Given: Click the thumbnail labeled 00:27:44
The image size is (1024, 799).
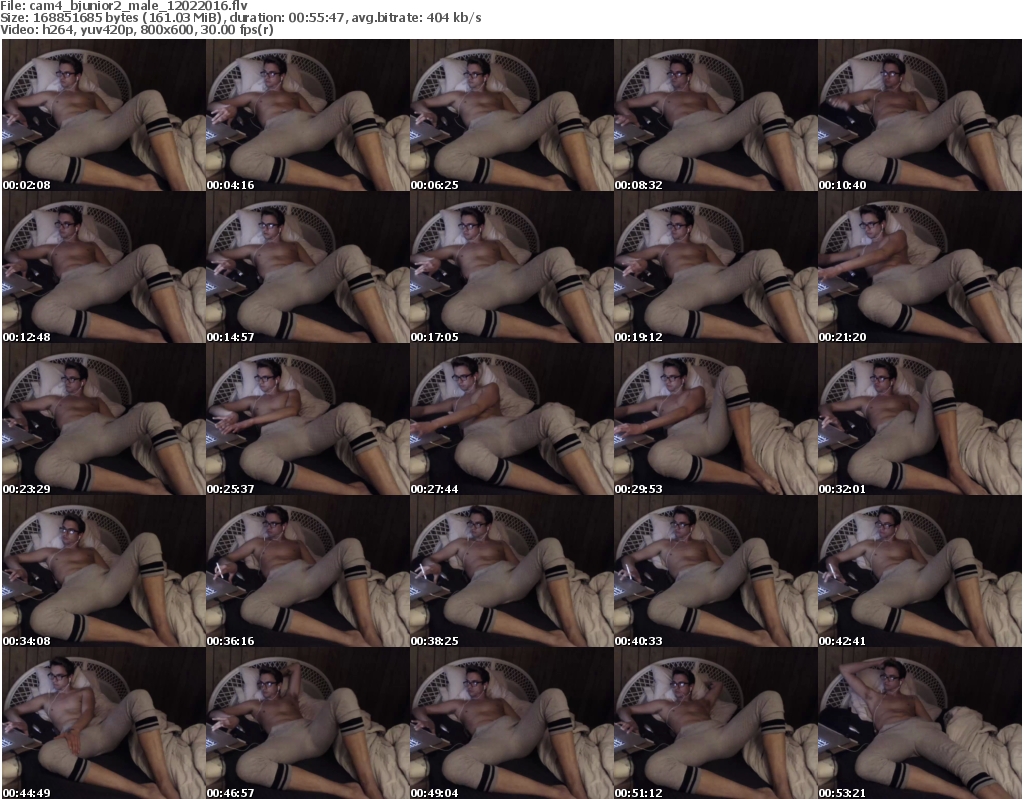Looking at the screenshot, I should pos(511,419).
